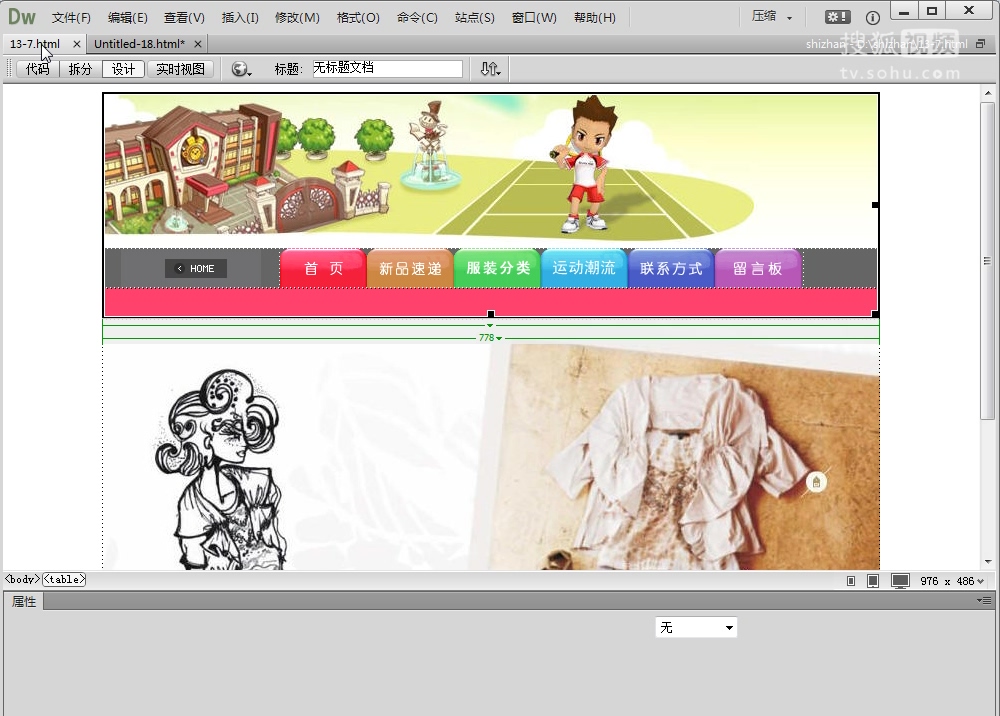Select the 首页 navigation button
This screenshot has width=1000, height=716.
click(323, 268)
